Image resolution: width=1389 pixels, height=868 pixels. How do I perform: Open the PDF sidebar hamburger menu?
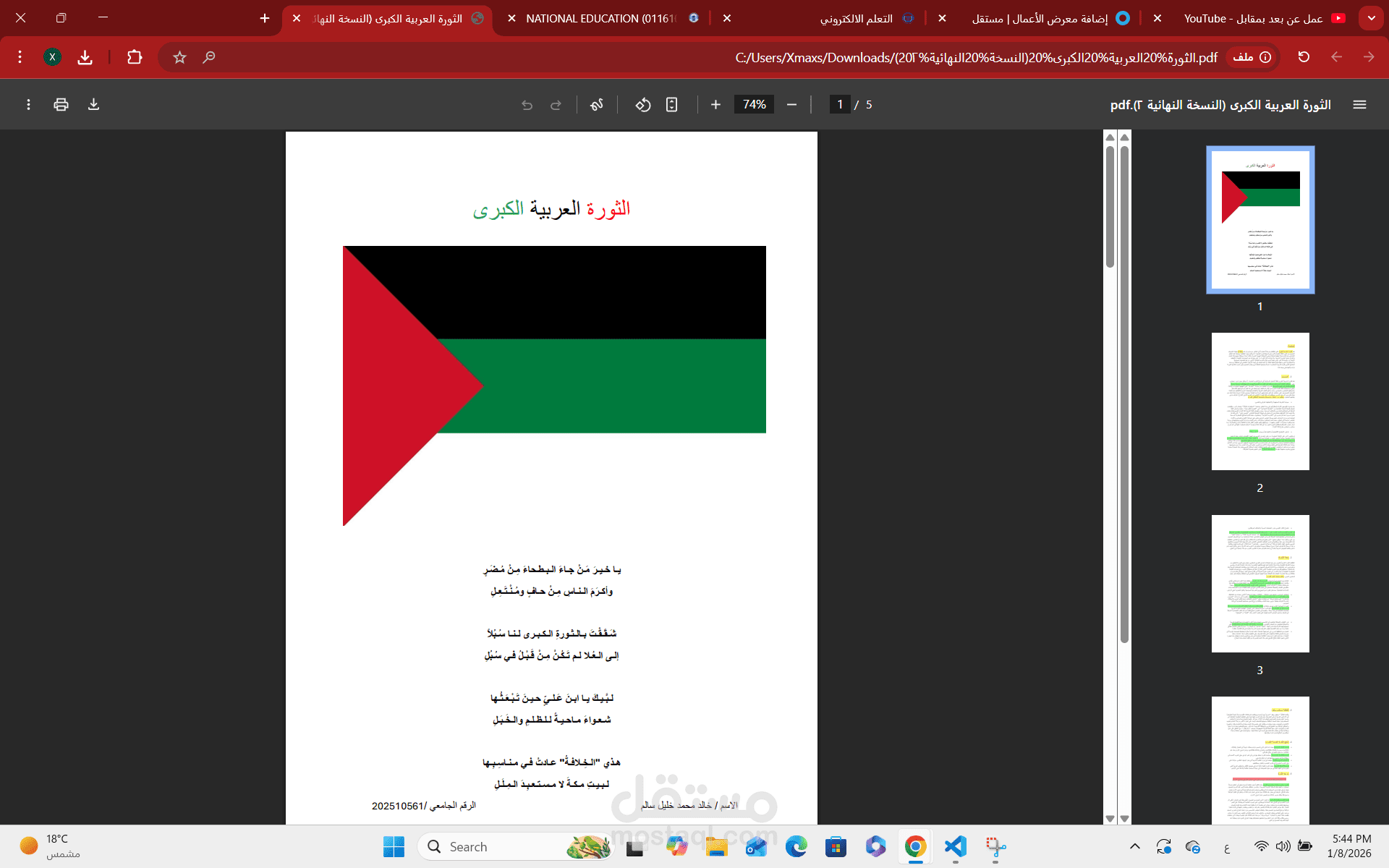tap(1360, 104)
